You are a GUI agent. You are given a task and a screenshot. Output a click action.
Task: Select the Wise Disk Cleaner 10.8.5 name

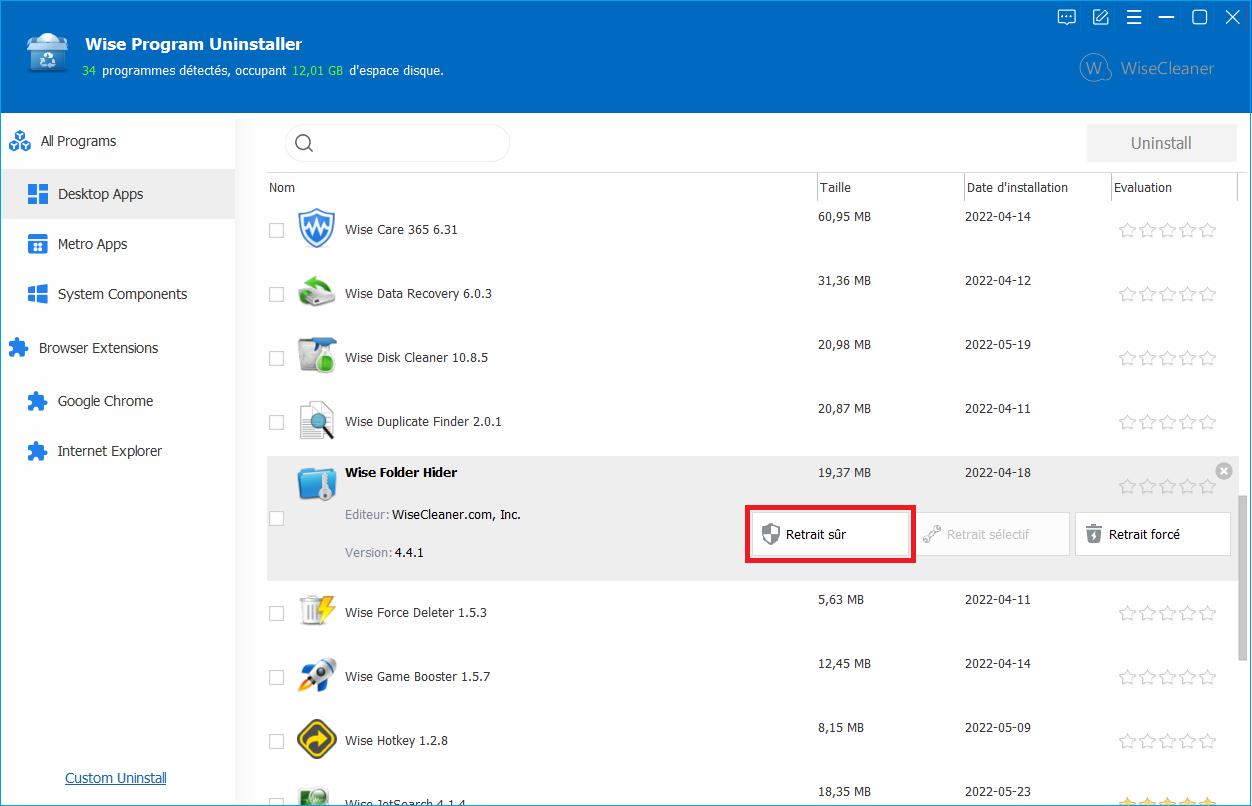[416, 358]
